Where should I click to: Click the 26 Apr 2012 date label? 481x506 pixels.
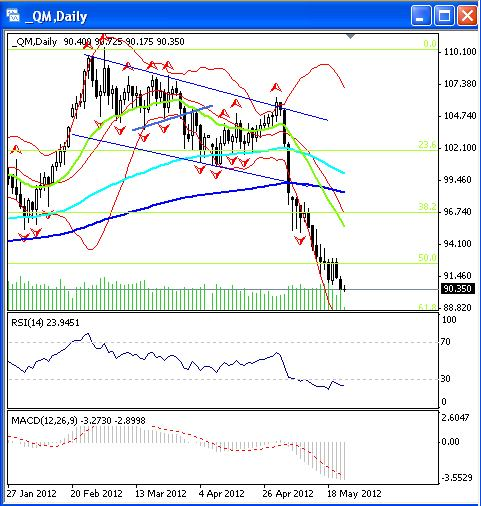[x=288, y=493]
